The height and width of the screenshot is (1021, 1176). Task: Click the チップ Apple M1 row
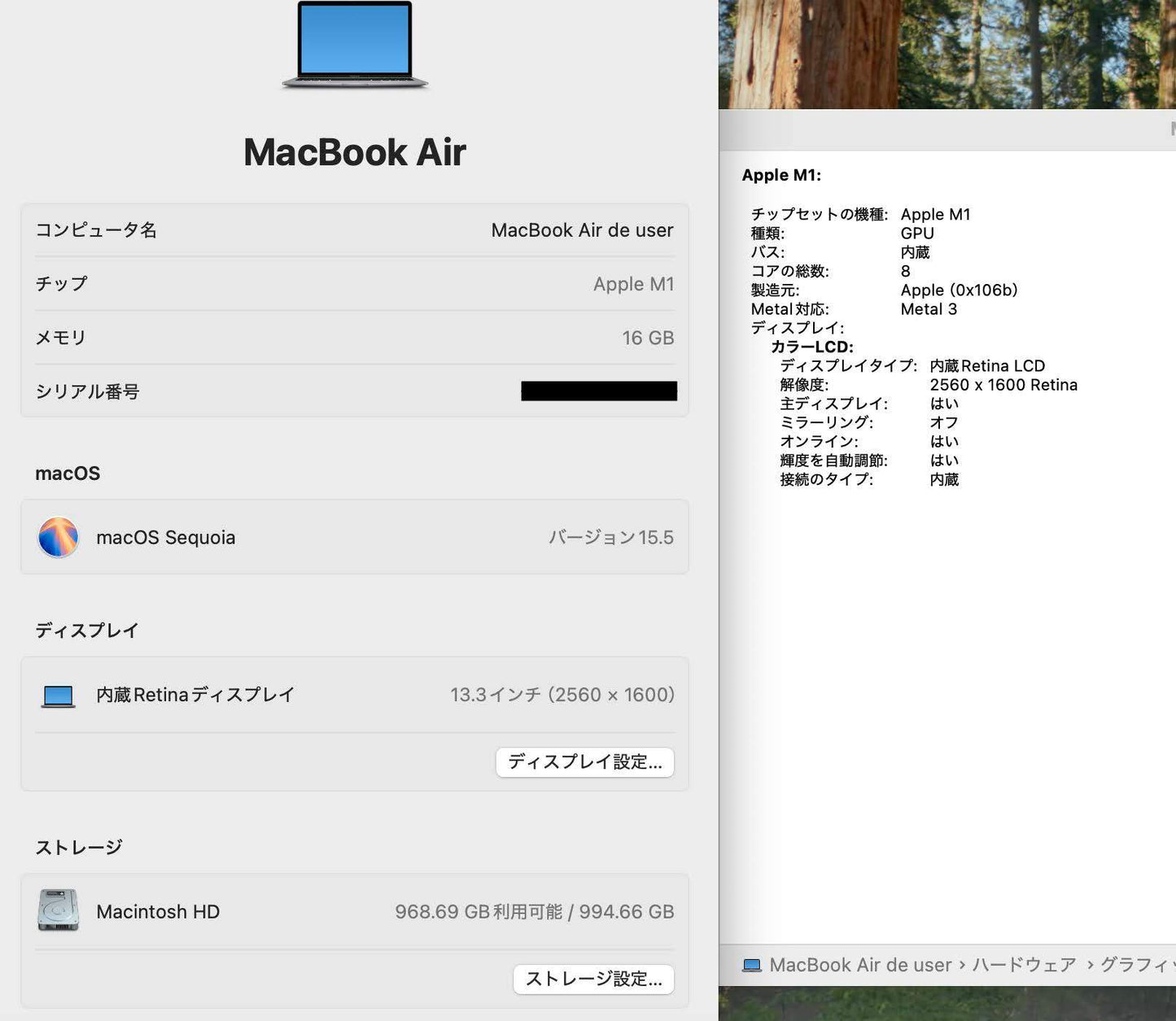(x=355, y=284)
